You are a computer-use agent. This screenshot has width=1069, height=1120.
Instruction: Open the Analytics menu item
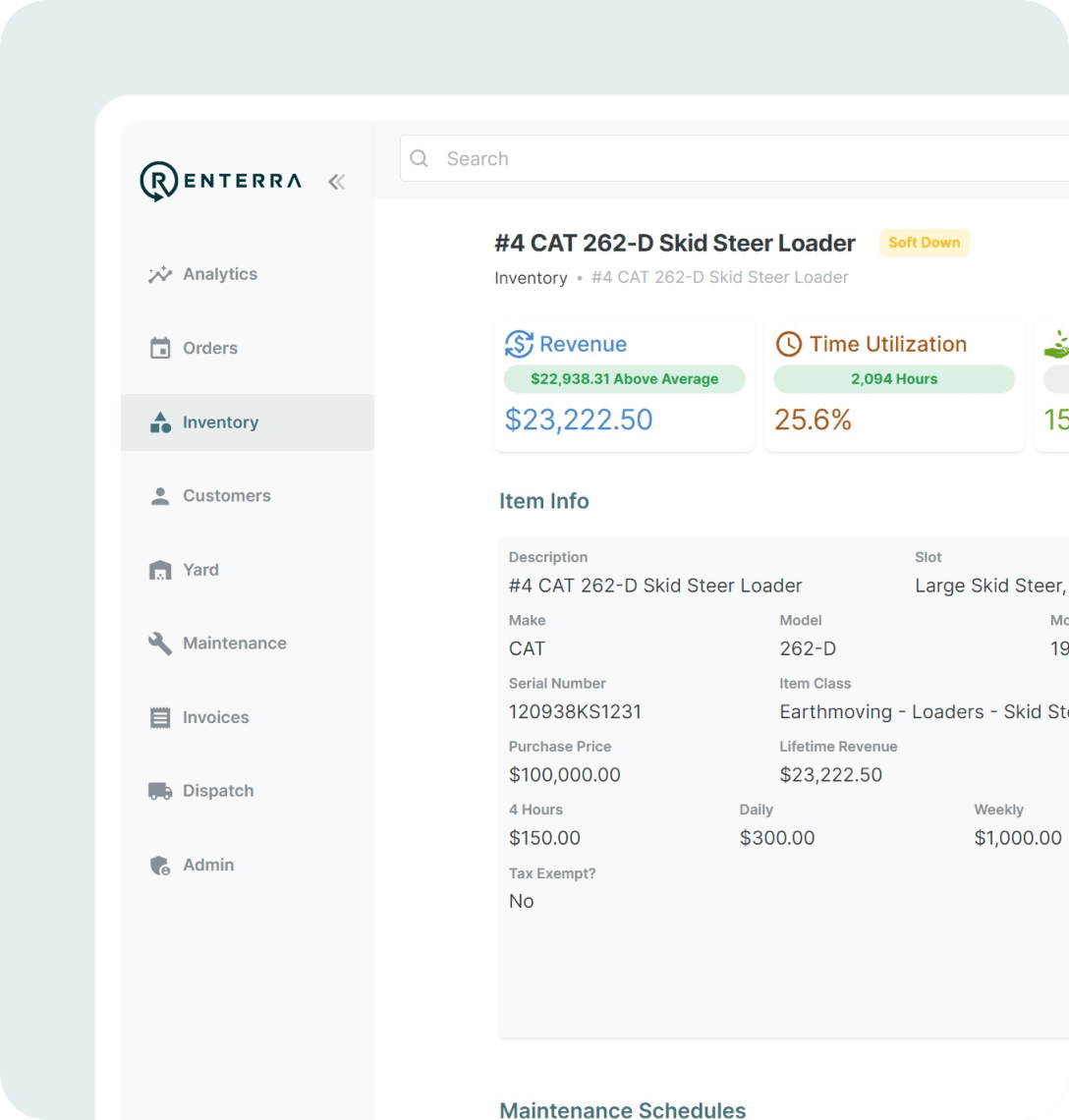[x=220, y=275]
